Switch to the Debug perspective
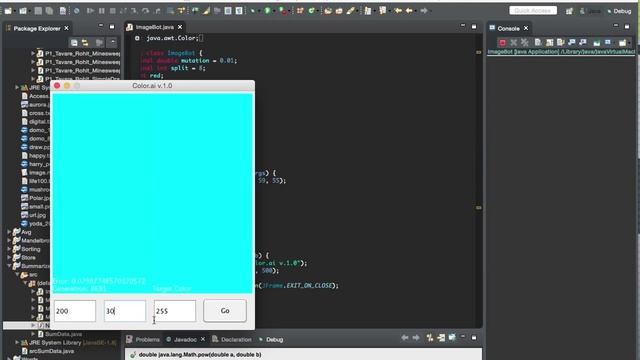This screenshot has height=360, width=640. (x=619, y=11)
